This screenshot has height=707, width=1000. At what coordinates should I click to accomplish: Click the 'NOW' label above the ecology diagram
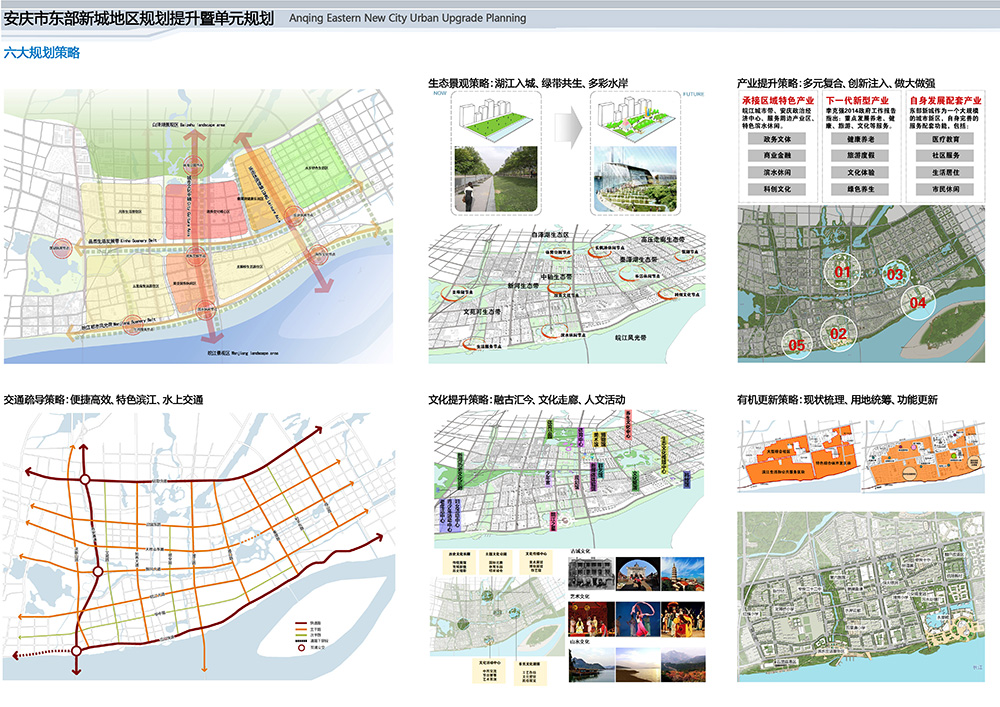[440, 93]
